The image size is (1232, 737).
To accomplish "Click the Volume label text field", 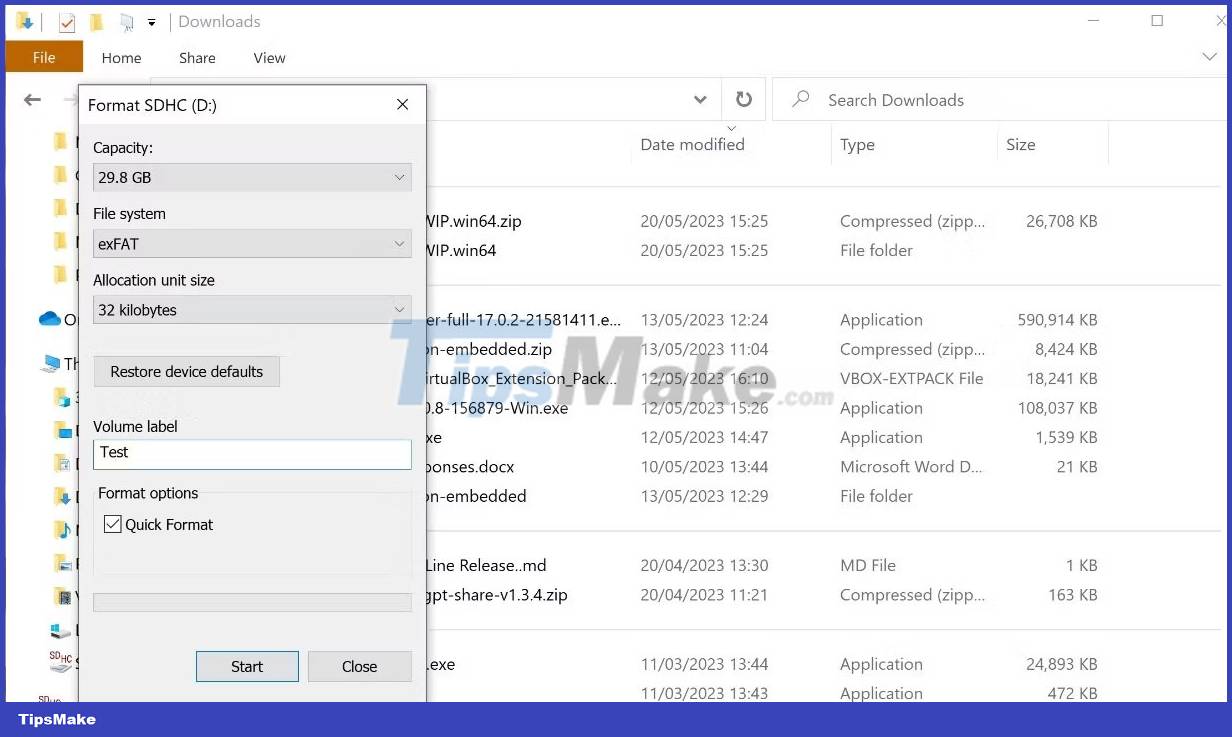I will click(252, 453).
